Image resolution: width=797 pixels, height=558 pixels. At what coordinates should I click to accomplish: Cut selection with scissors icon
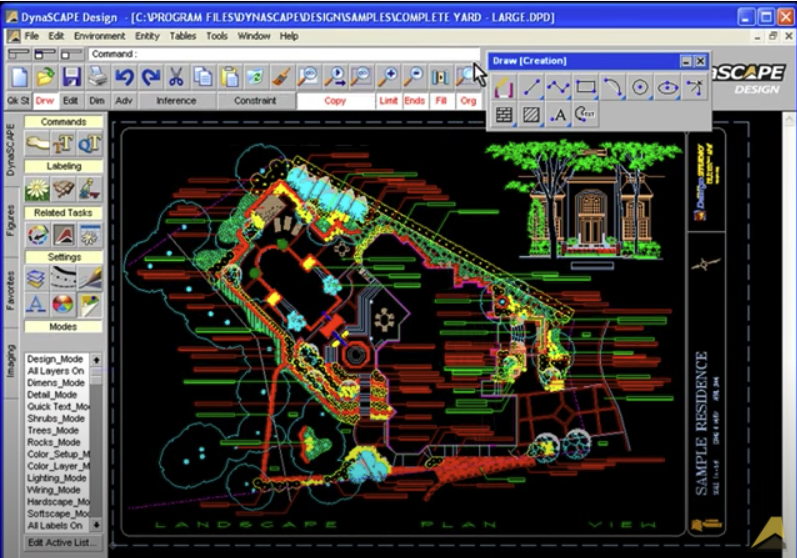[176, 77]
